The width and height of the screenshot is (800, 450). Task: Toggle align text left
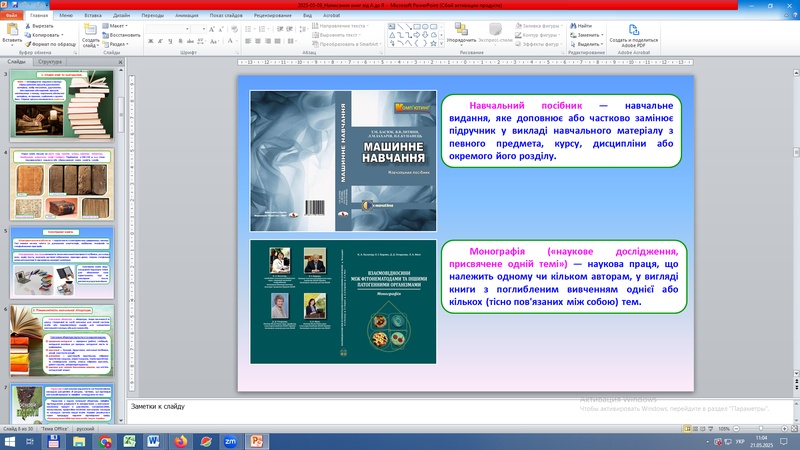(248, 41)
